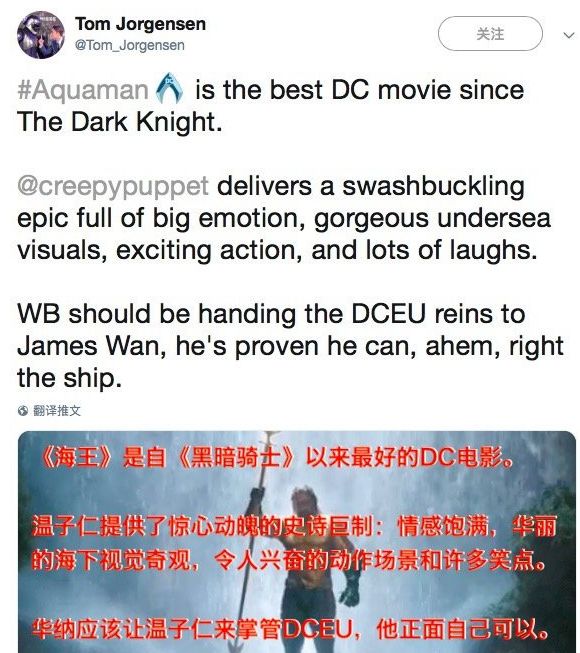Translate the tweet via 翻译推文
The height and width of the screenshot is (653, 580).
click(57, 411)
